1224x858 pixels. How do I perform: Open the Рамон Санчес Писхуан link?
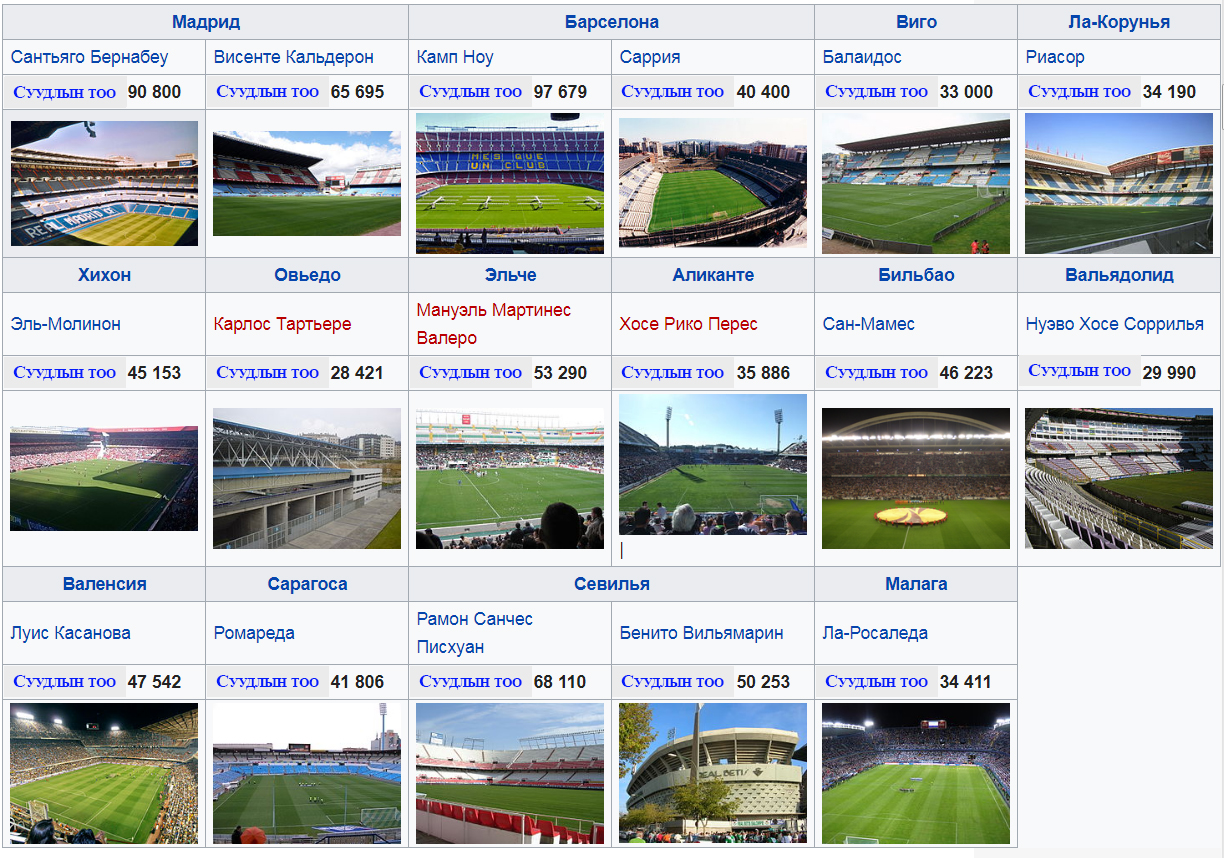(475, 633)
